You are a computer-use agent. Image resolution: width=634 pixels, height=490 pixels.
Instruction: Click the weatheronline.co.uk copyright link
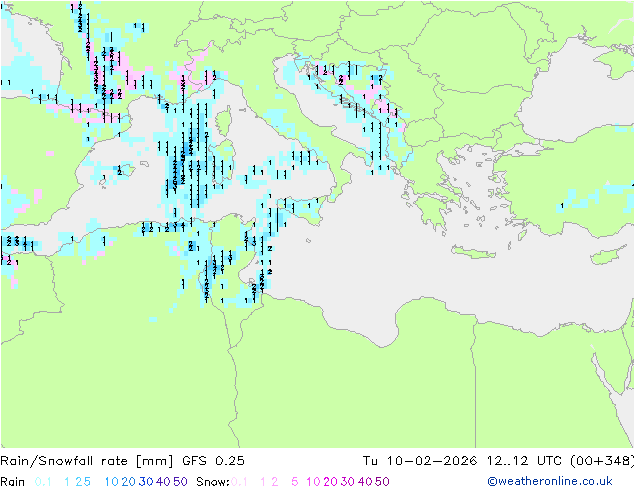549,481
